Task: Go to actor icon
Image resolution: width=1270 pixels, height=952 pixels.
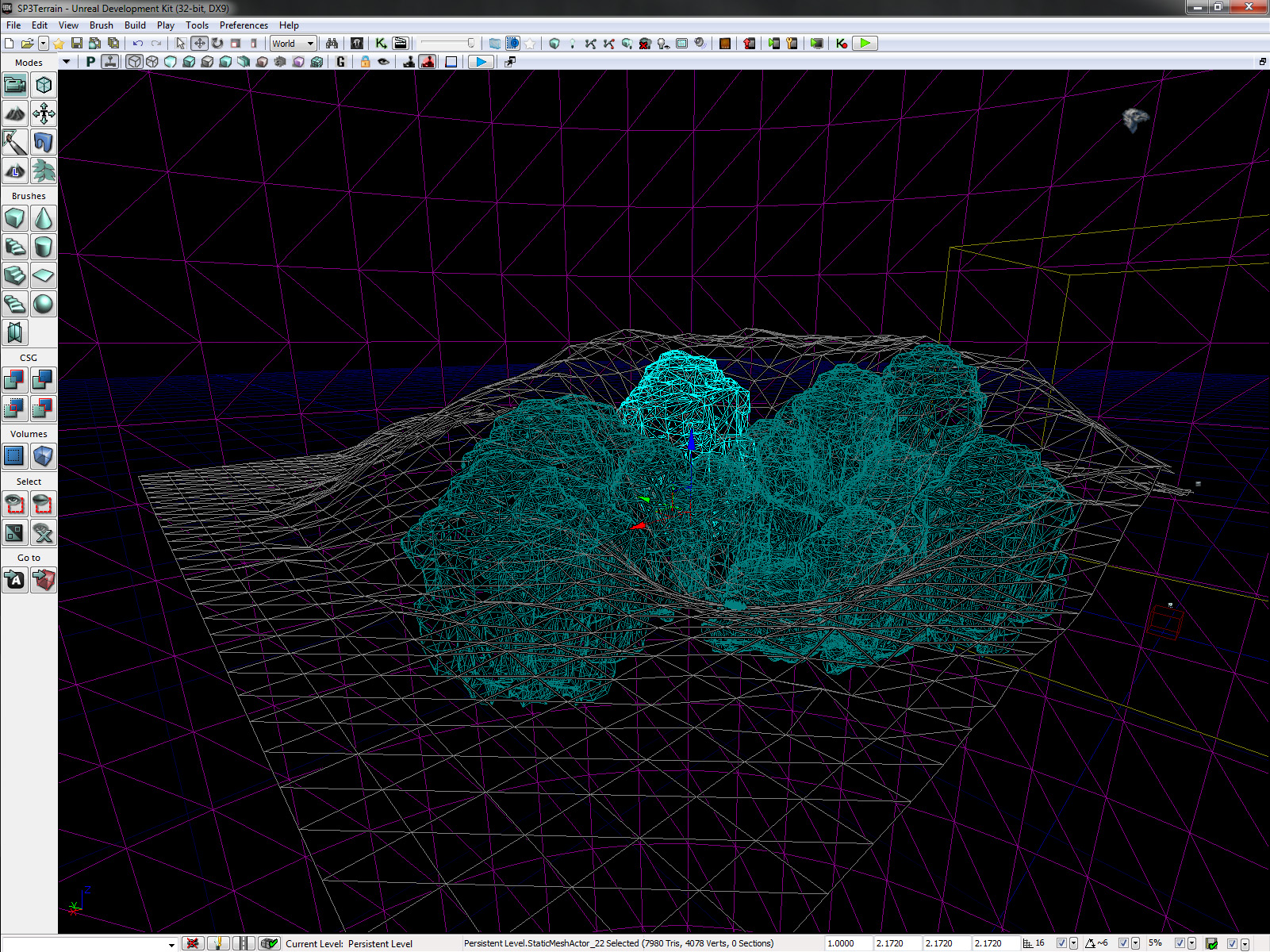Action: (x=15, y=580)
